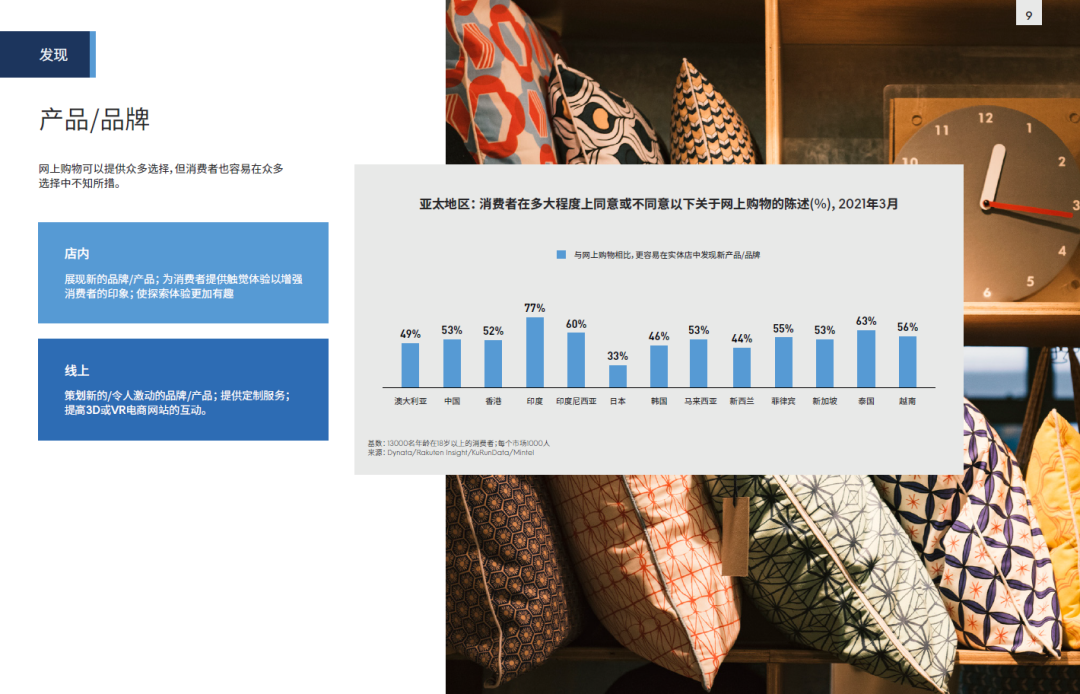
Task: Click the 63% value label
Action: (x=866, y=321)
